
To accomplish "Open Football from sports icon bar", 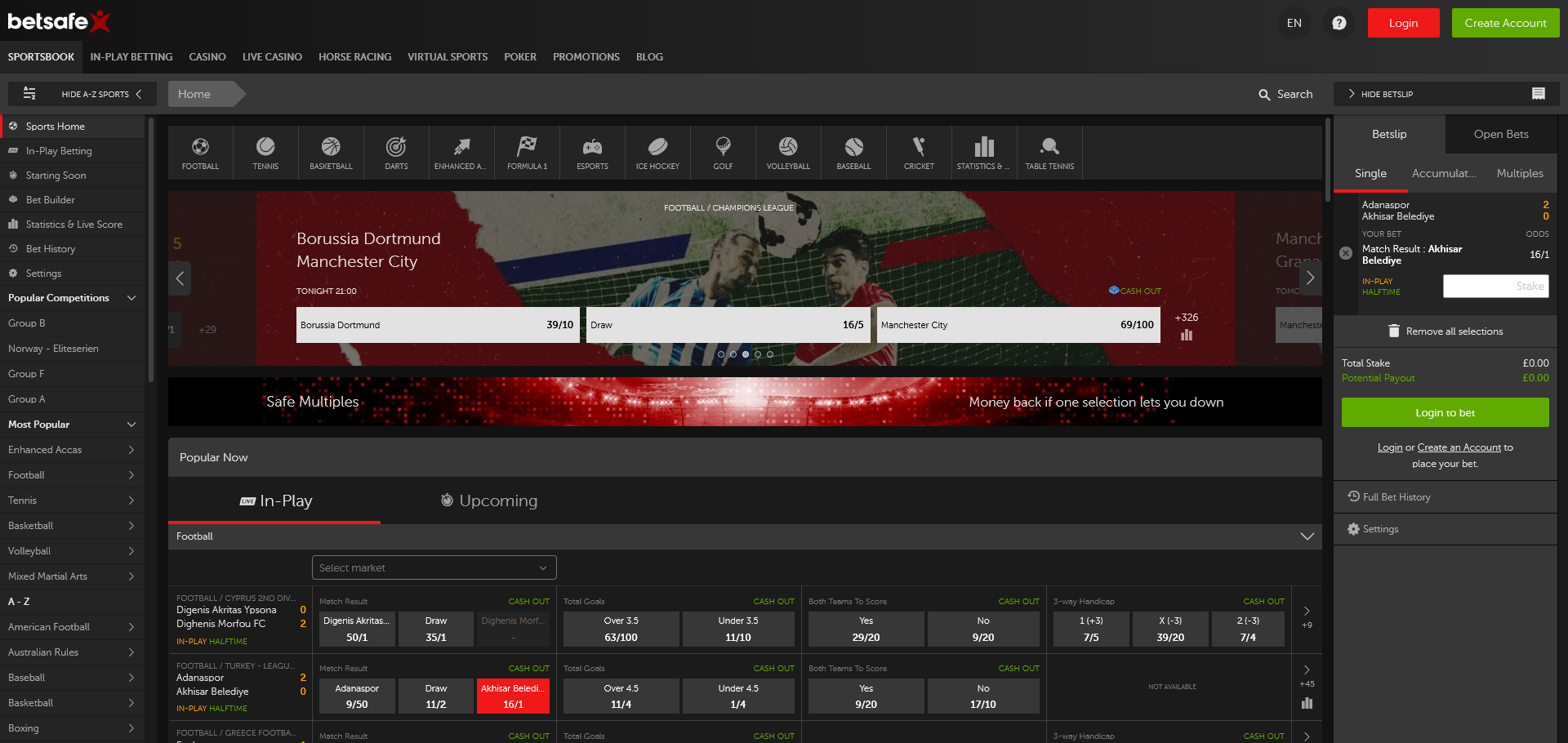I will click(x=200, y=153).
